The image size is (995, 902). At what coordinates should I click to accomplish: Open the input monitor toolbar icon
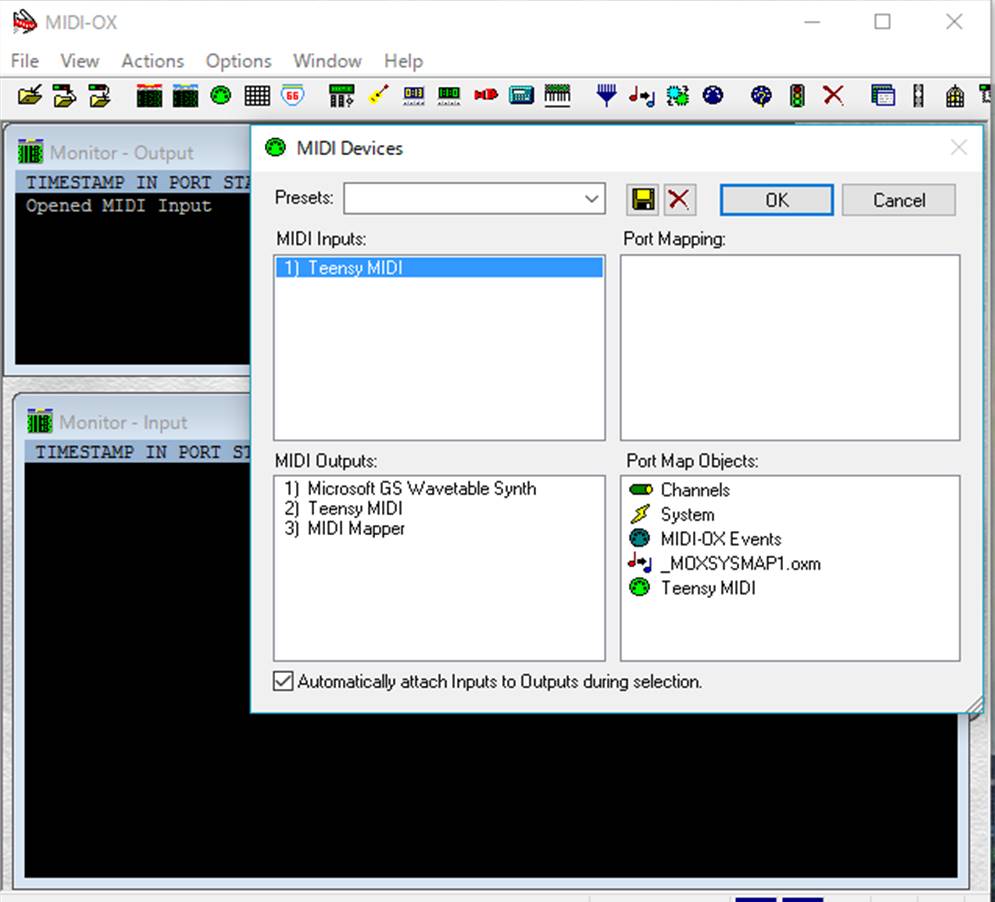pyautogui.click(x=149, y=96)
